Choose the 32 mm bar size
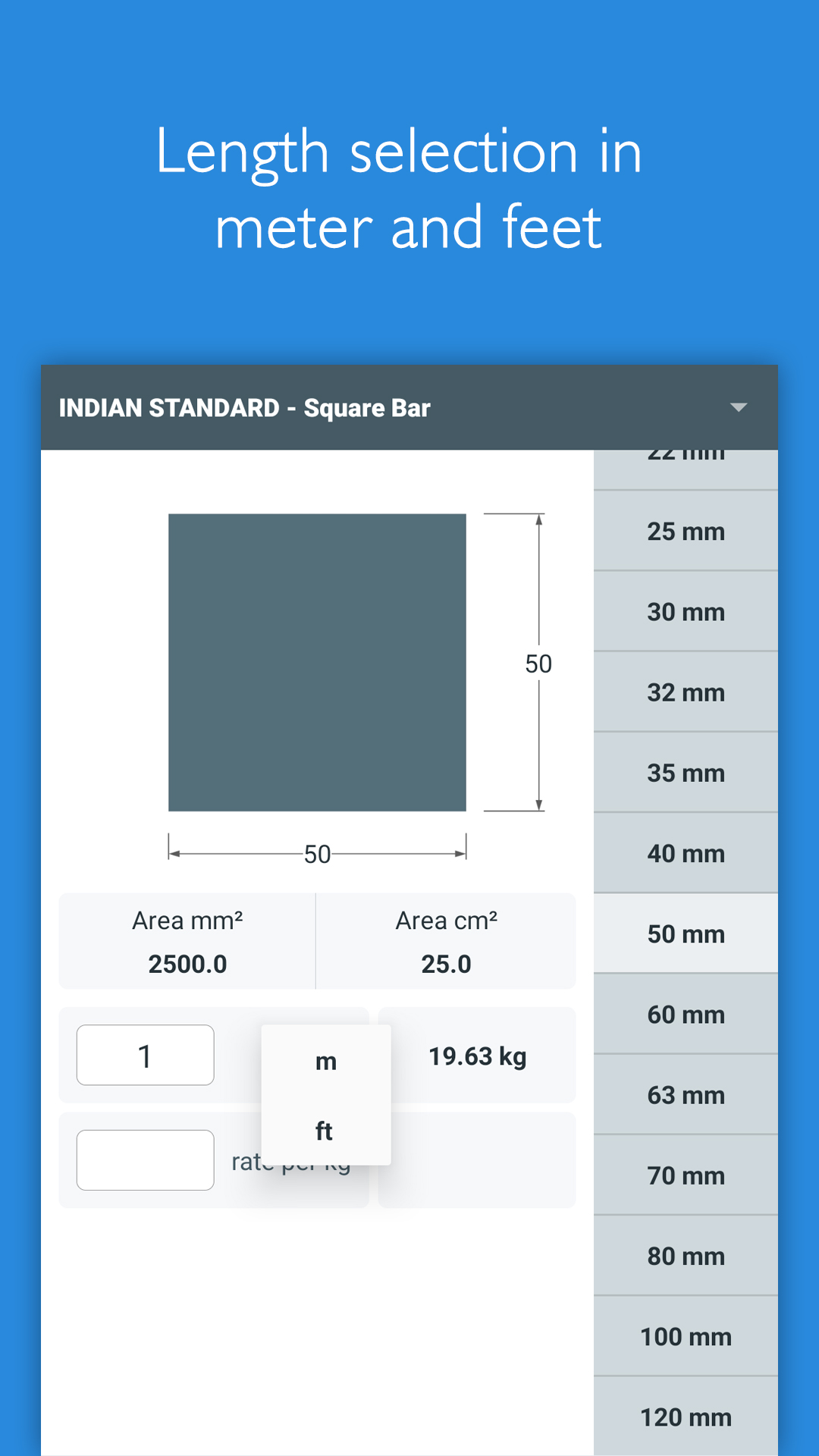 pos(685,692)
